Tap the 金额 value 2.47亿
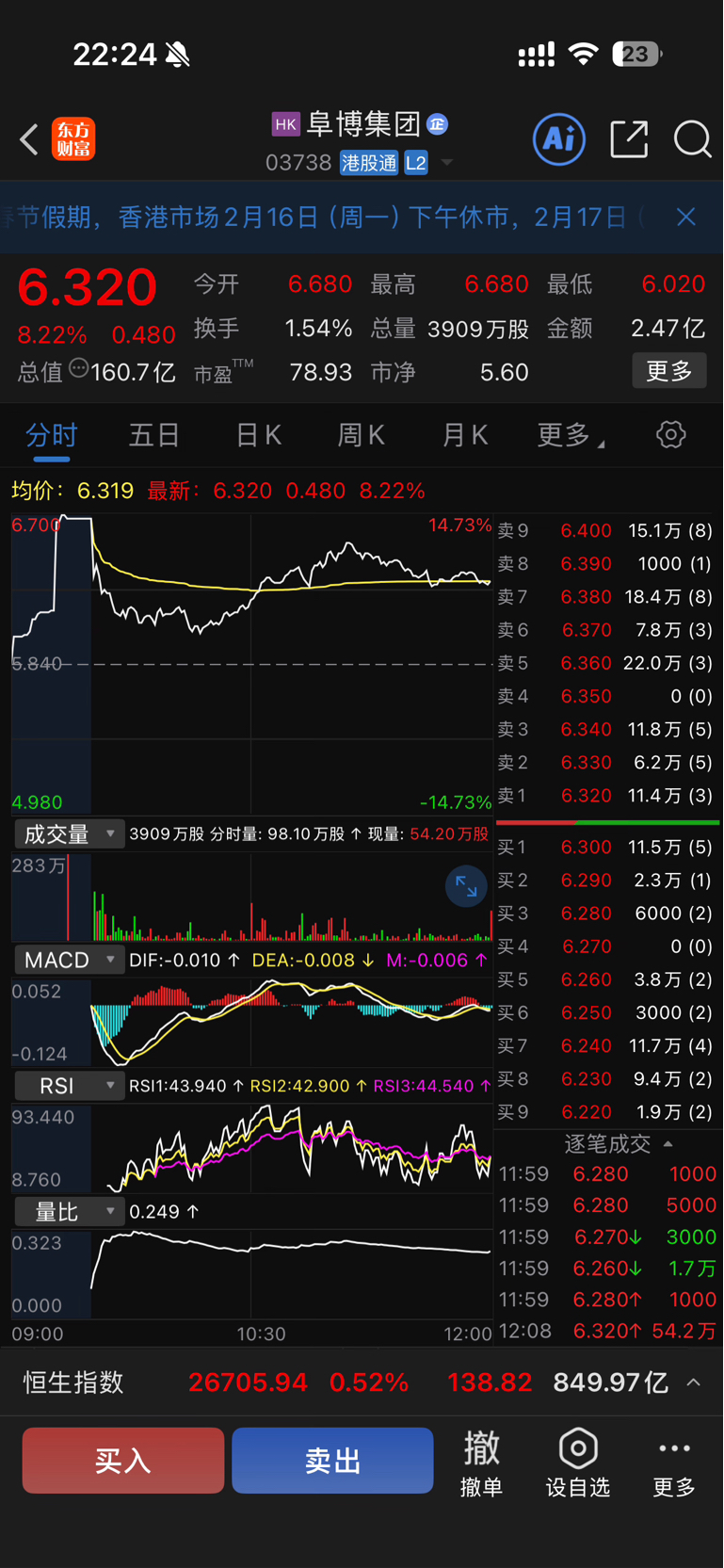 click(x=668, y=329)
